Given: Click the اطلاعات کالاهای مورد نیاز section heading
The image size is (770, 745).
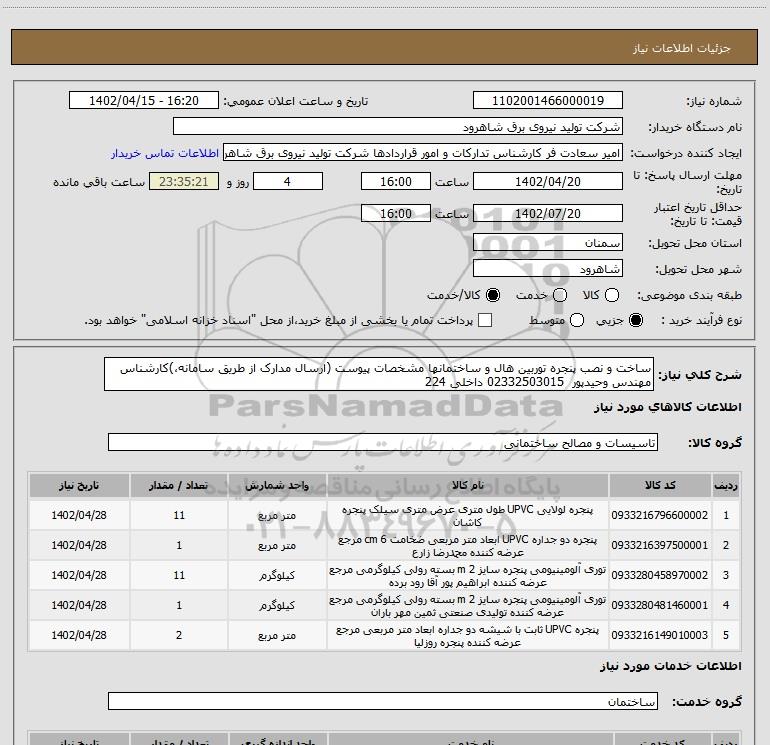Looking at the screenshot, I should (668, 407).
